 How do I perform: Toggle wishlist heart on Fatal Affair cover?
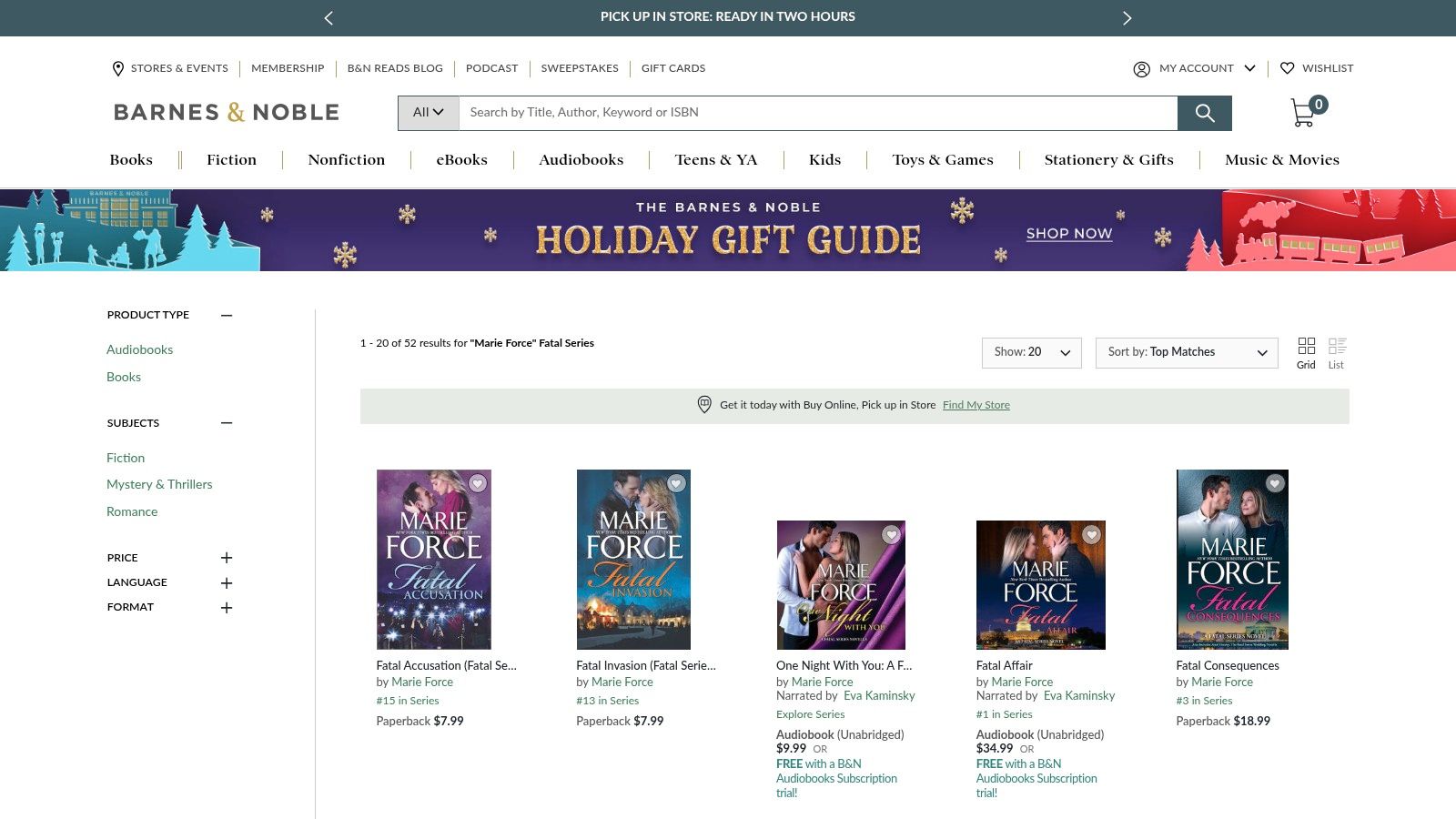[x=1091, y=536]
